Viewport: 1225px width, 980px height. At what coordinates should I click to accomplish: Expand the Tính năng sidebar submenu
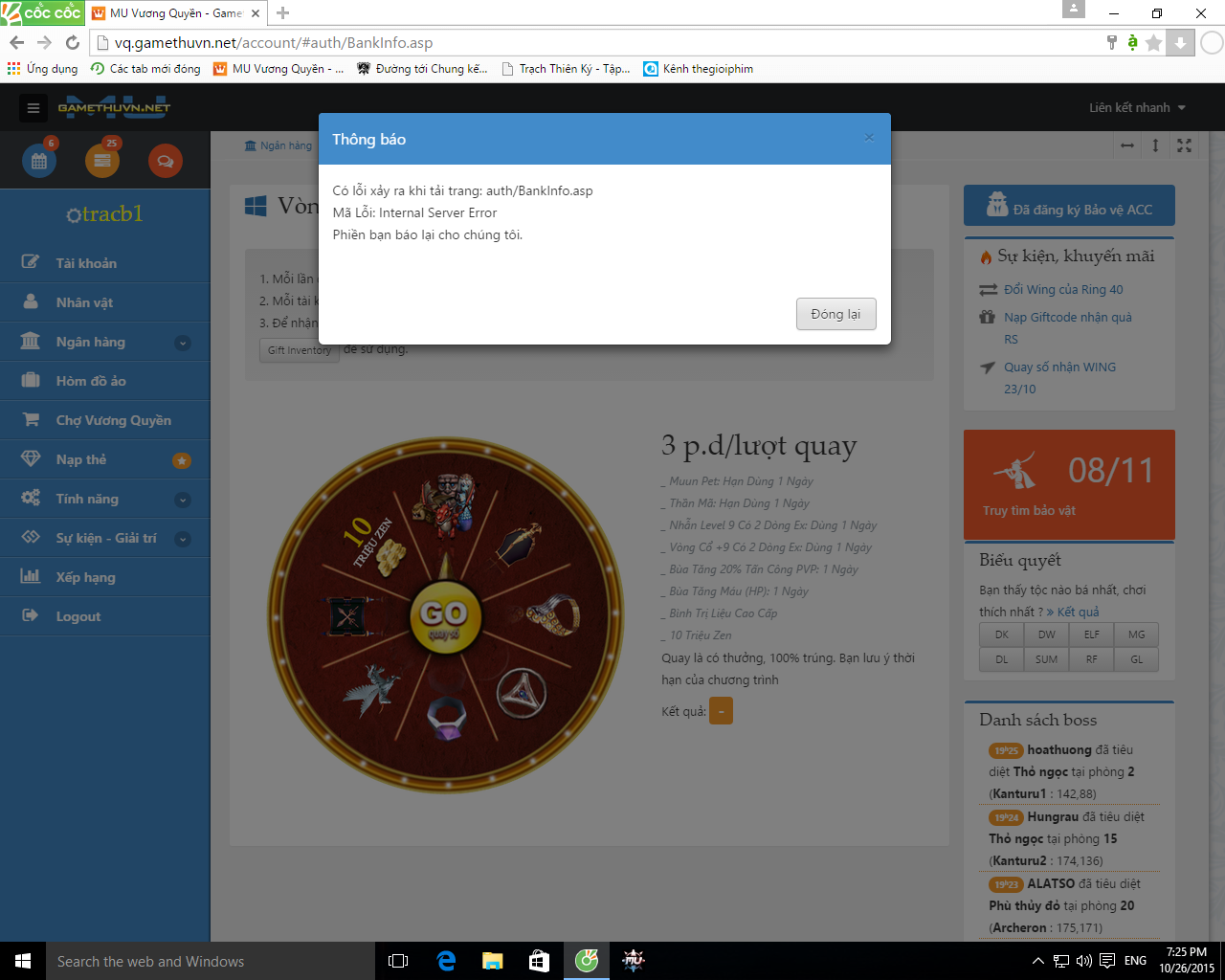coord(183,500)
